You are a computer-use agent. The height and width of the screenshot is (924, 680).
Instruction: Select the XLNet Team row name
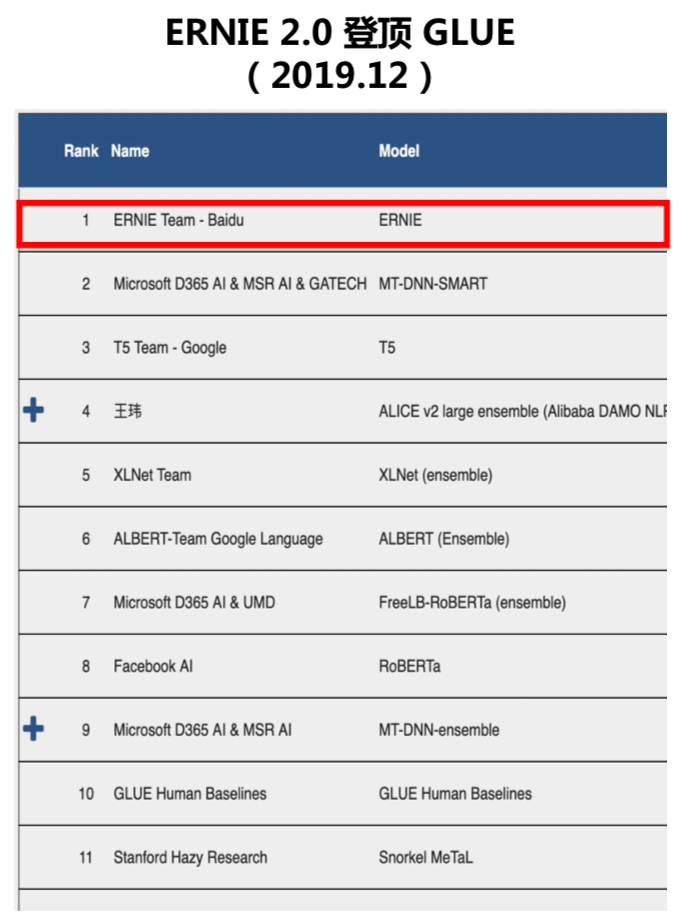[152, 475]
